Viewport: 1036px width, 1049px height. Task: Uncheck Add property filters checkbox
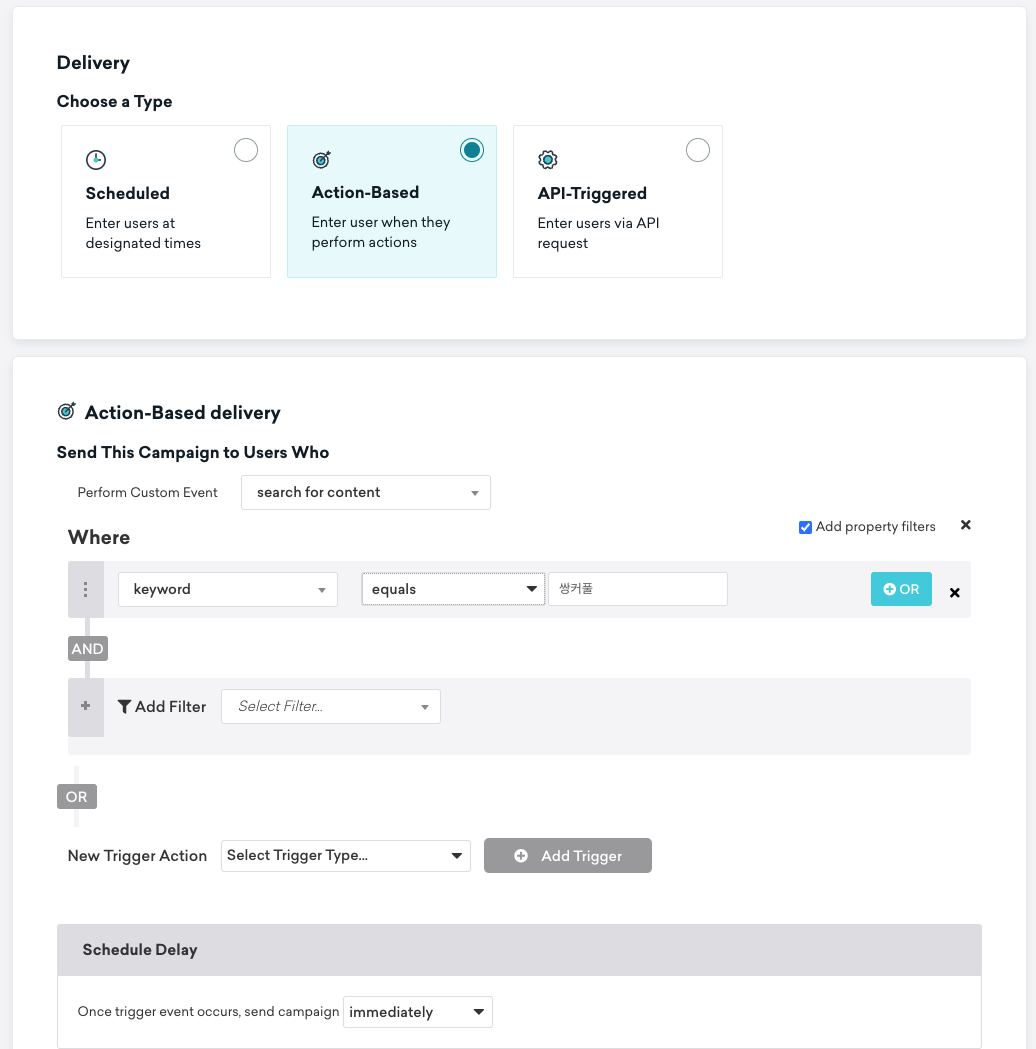pos(806,527)
